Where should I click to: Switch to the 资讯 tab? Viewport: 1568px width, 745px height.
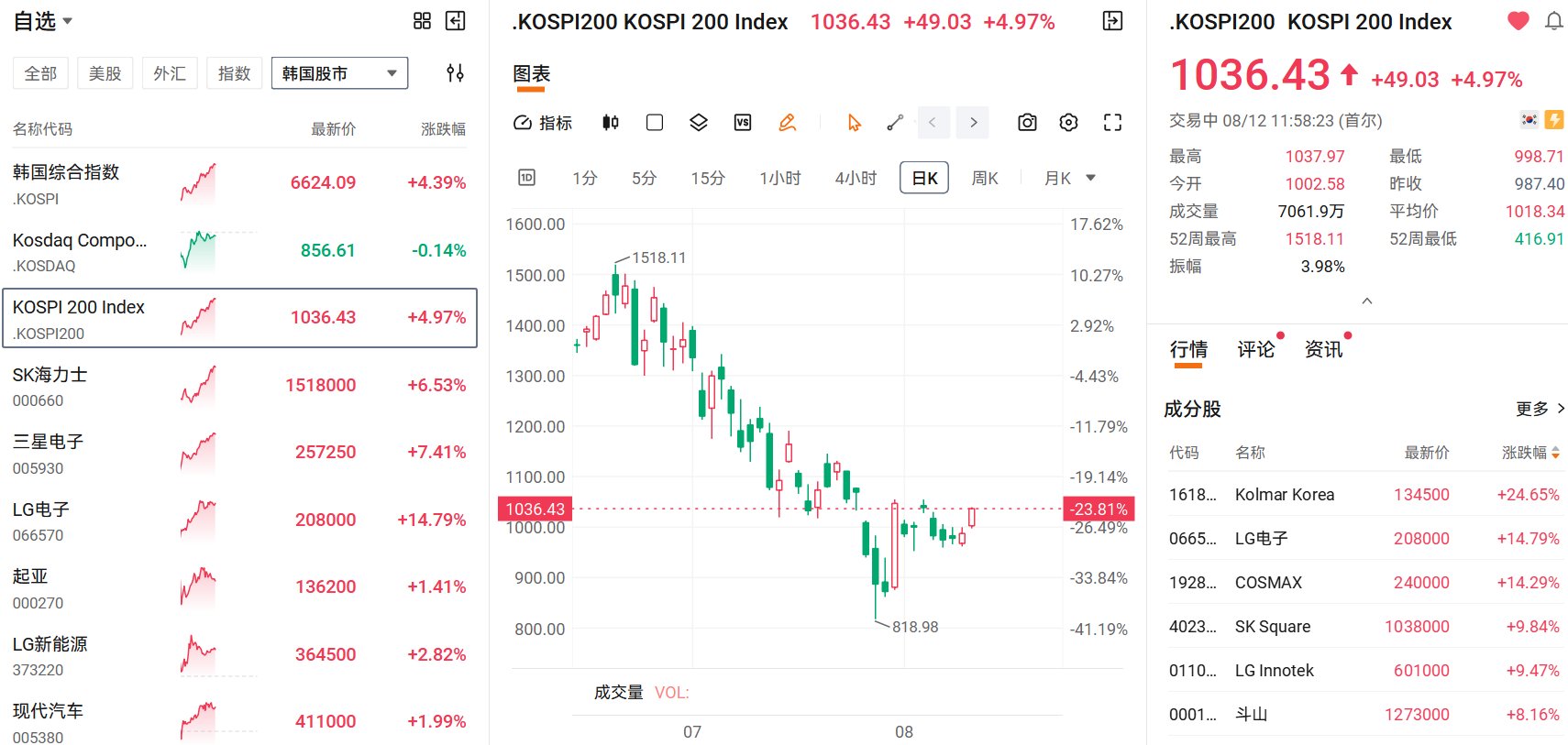coord(1323,349)
